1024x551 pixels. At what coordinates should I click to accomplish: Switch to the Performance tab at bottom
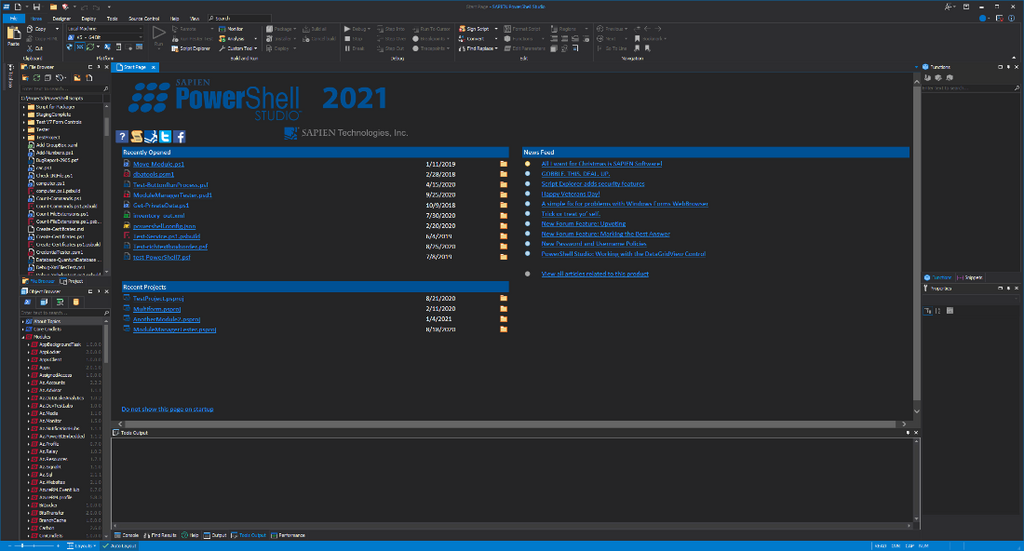[288, 535]
